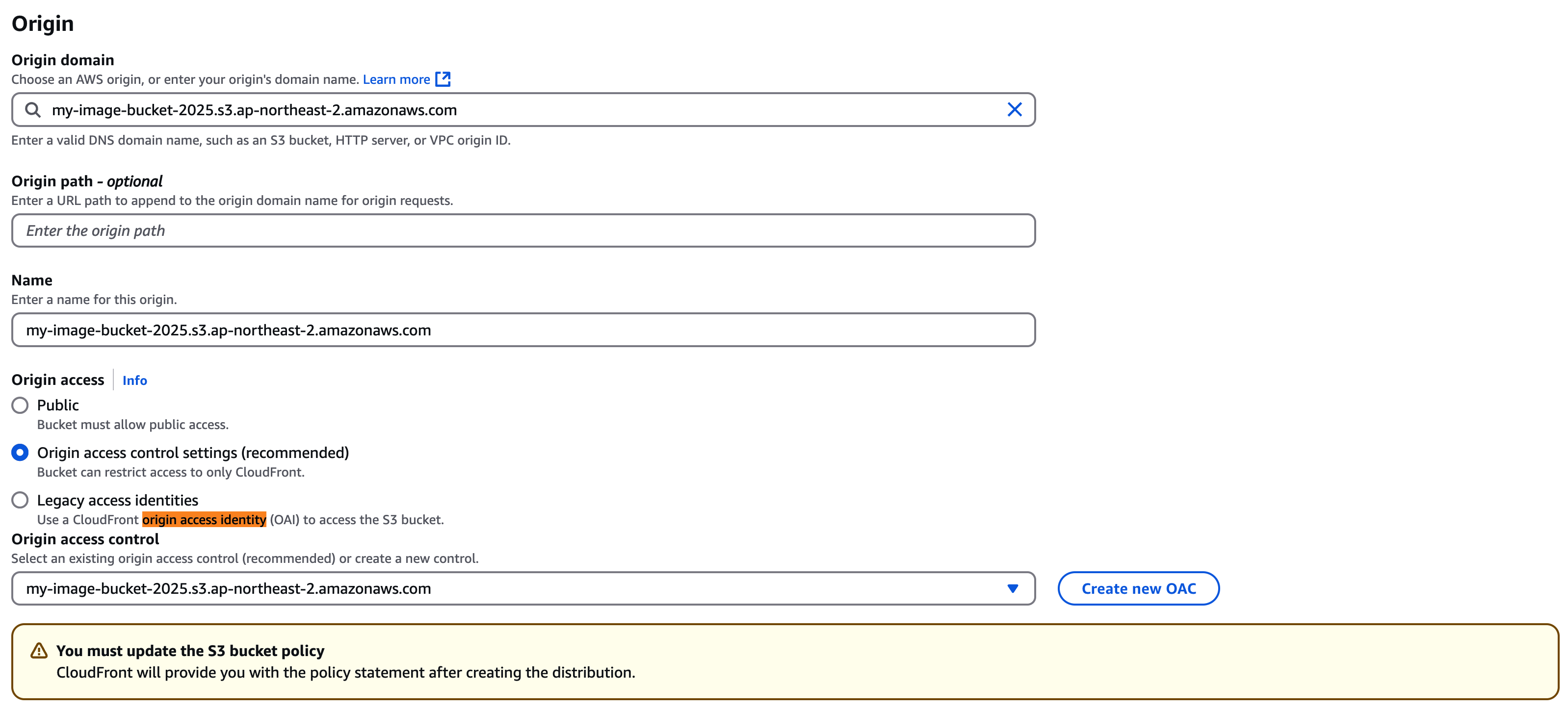
Task: Click 'Enter a valid DNS domain name' hint text
Action: click(261, 140)
